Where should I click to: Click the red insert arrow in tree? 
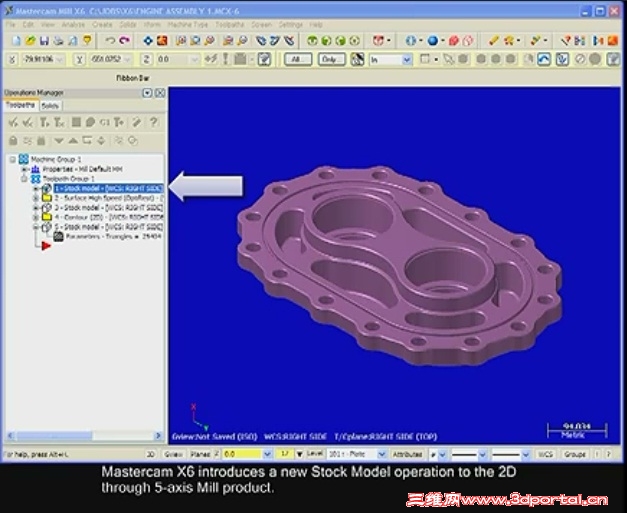point(46,246)
